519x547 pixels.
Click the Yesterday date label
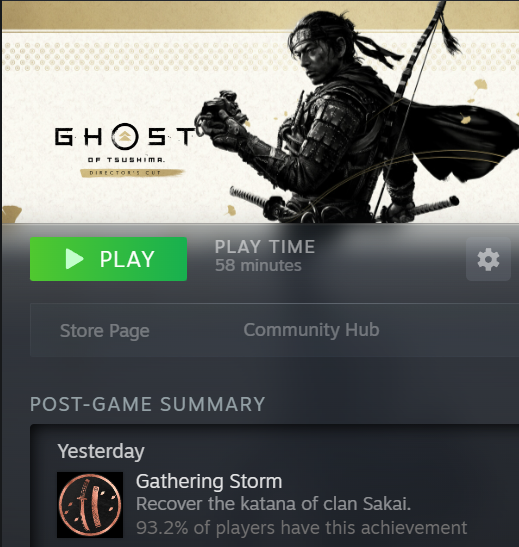point(101,451)
